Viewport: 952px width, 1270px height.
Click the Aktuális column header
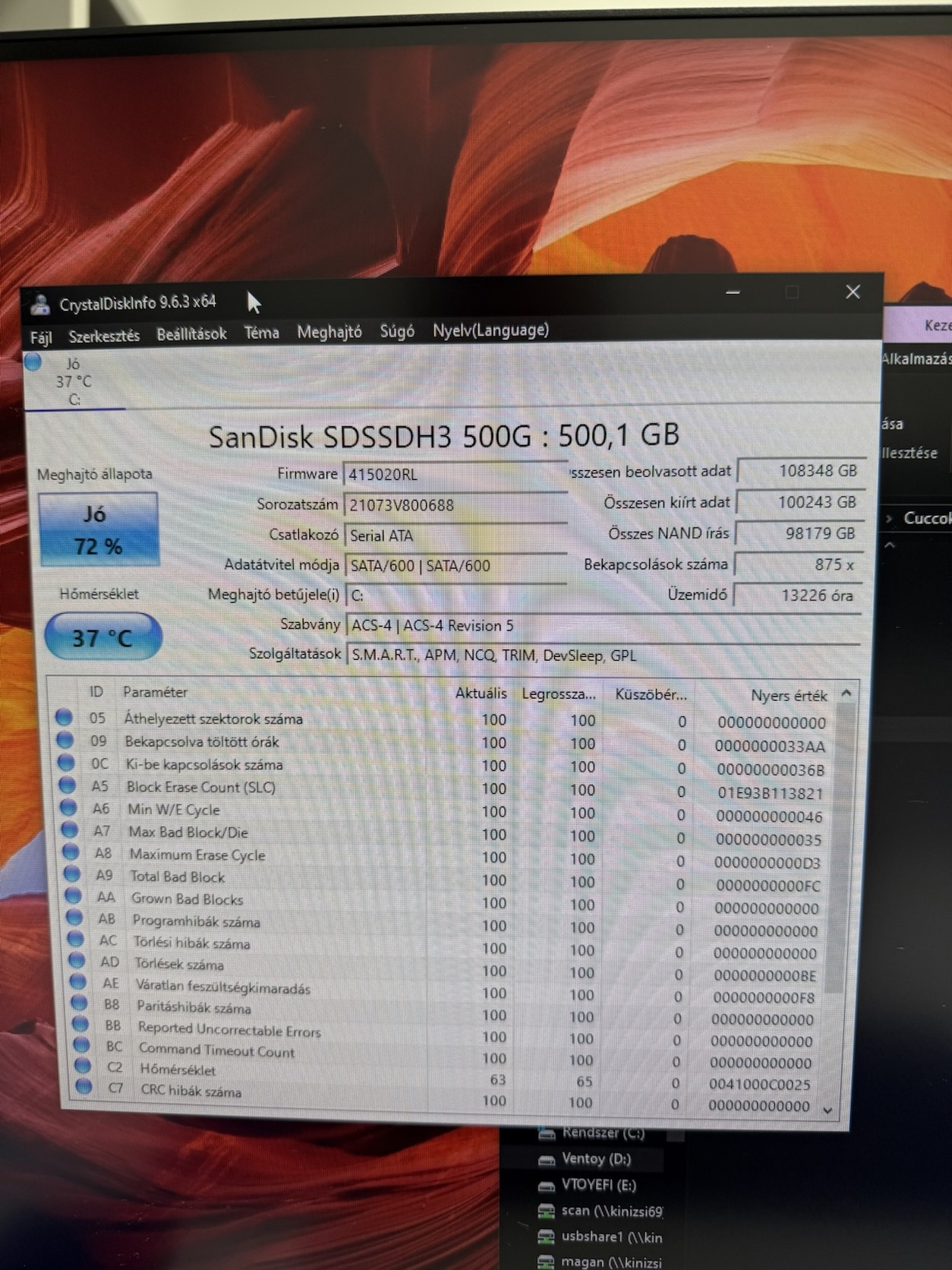click(x=481, y=693)
